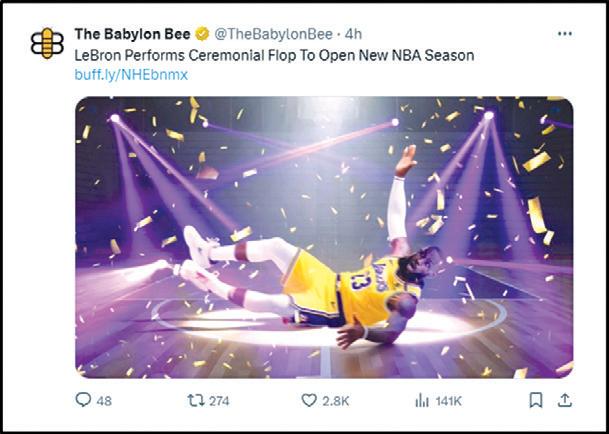The image size is (609, 434).
Task: Click the 2.8K likes count
Action: click(334, 401)
